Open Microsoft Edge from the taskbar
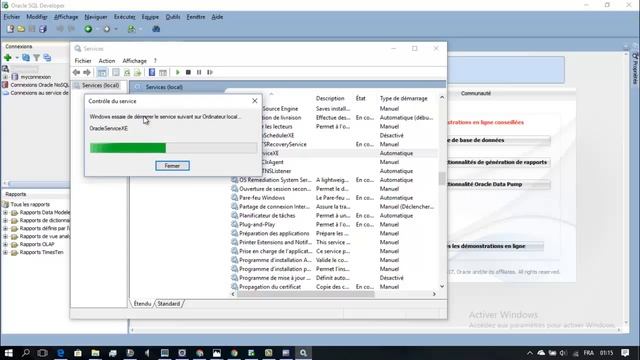 [x=60, y=353]
